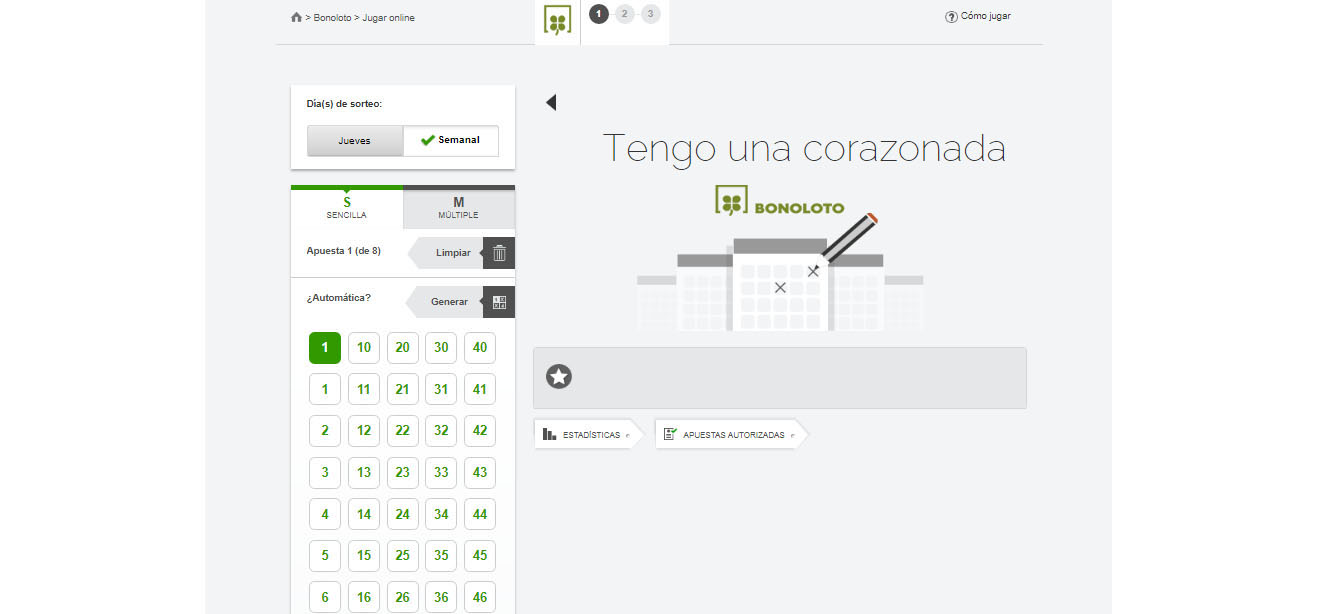Mark number 13 on the ticket
The image size is (1328, 614).
(x=364, y=473)
